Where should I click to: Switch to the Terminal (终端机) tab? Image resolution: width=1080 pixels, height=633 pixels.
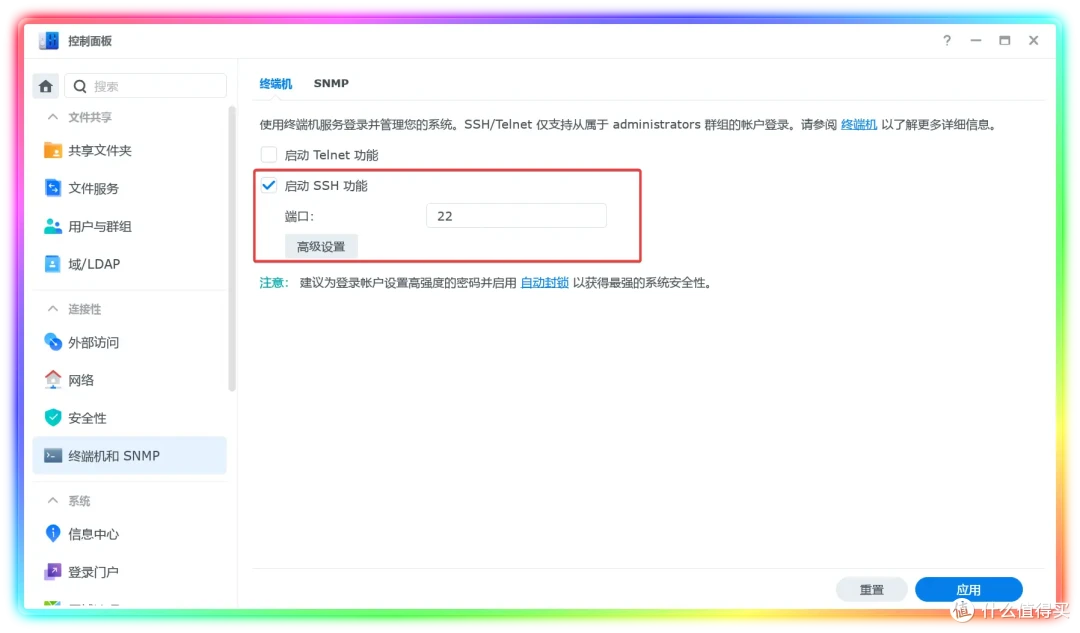(276, 83)
